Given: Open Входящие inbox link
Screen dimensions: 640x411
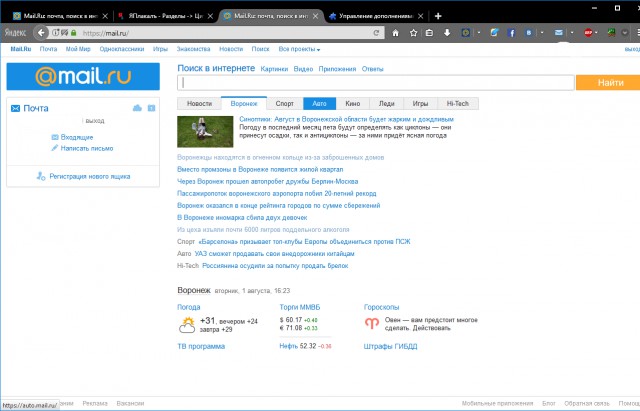Looking at the screenshot, I should [x=77, y=137].
